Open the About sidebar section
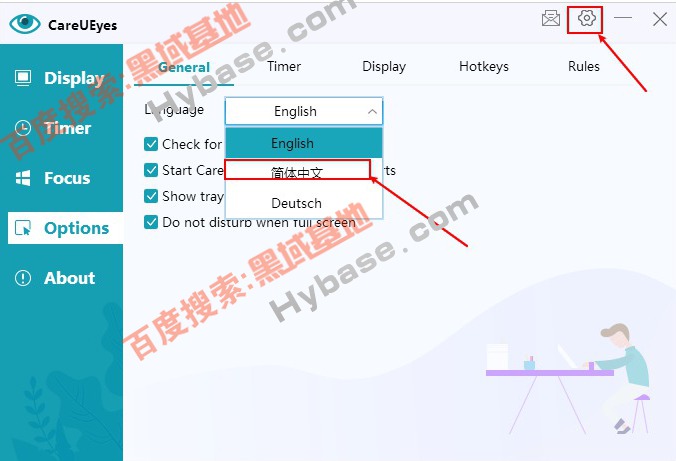The height and width of the screenshot is (461, 676). tap(61, 278)
